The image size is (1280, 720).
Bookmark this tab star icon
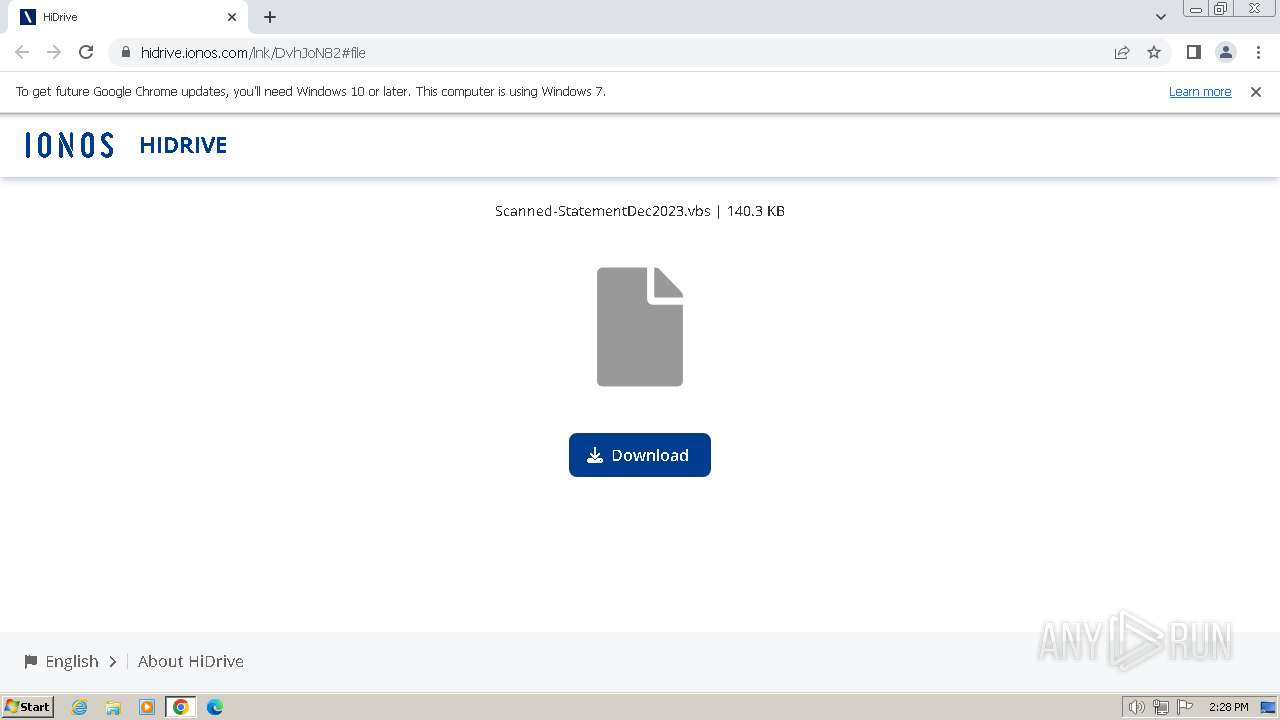pos(1154,52)
